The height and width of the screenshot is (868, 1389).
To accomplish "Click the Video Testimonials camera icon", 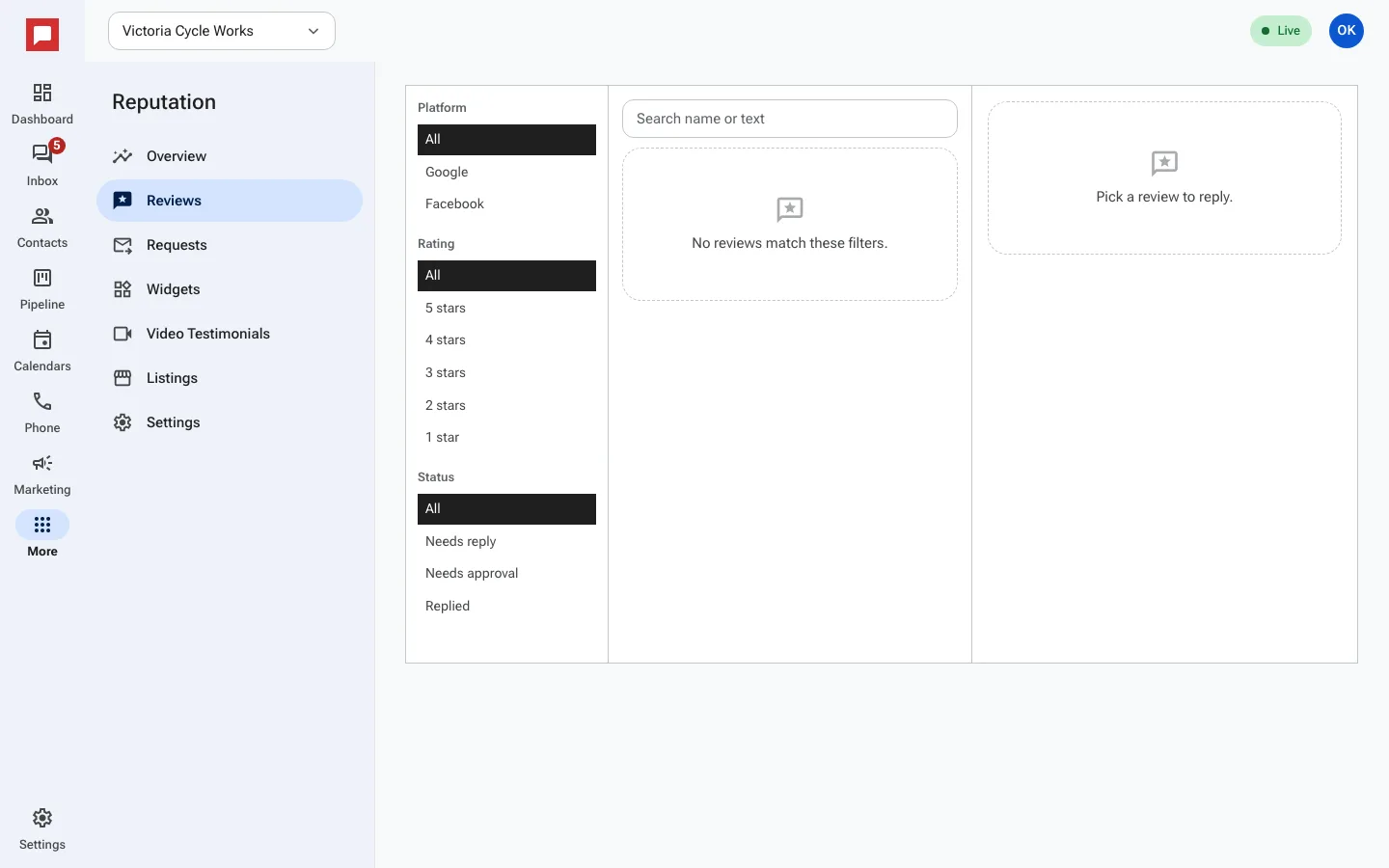I will pyautogui.click(x=123, y=334).
